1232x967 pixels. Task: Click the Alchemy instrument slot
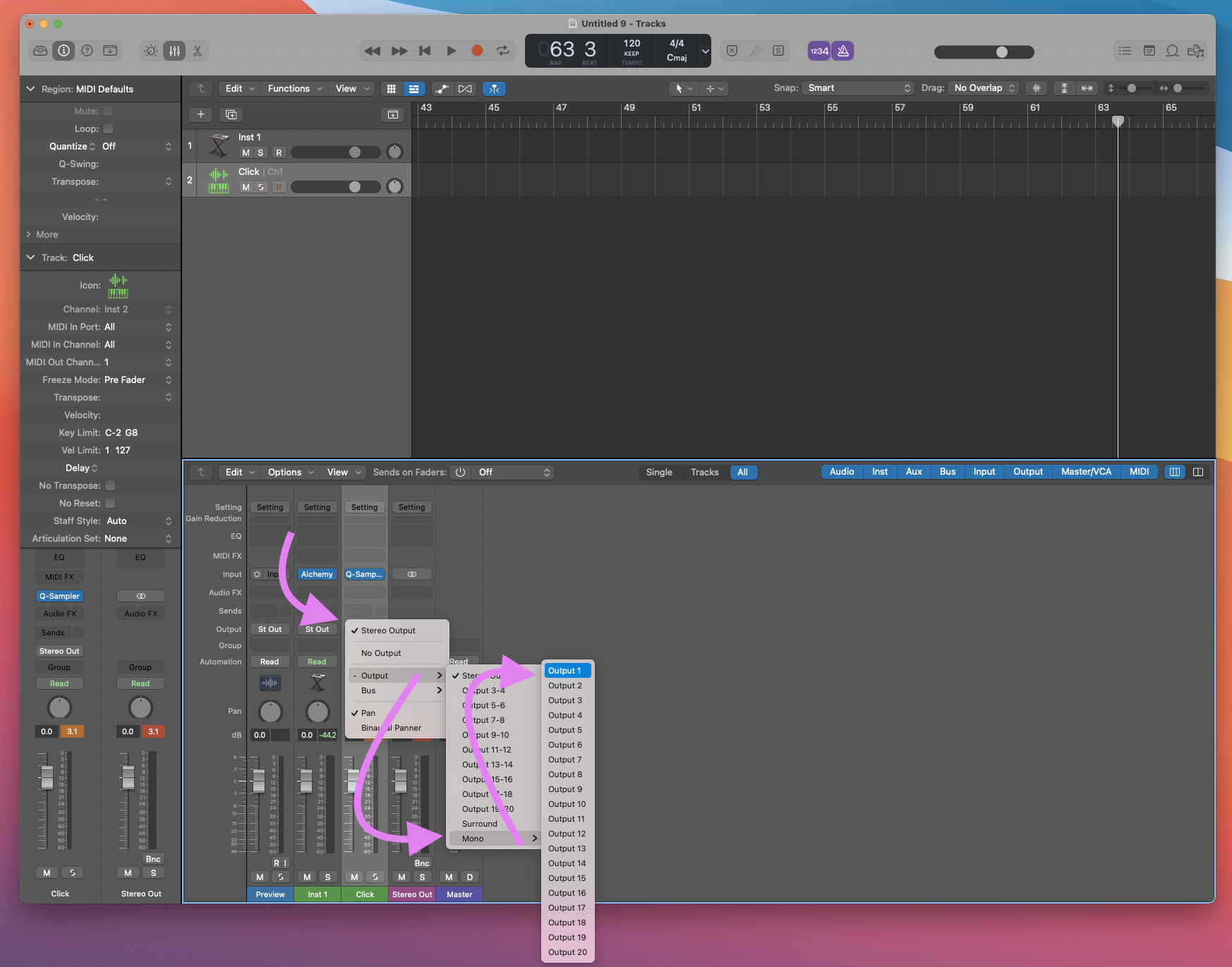coord(317,574)
